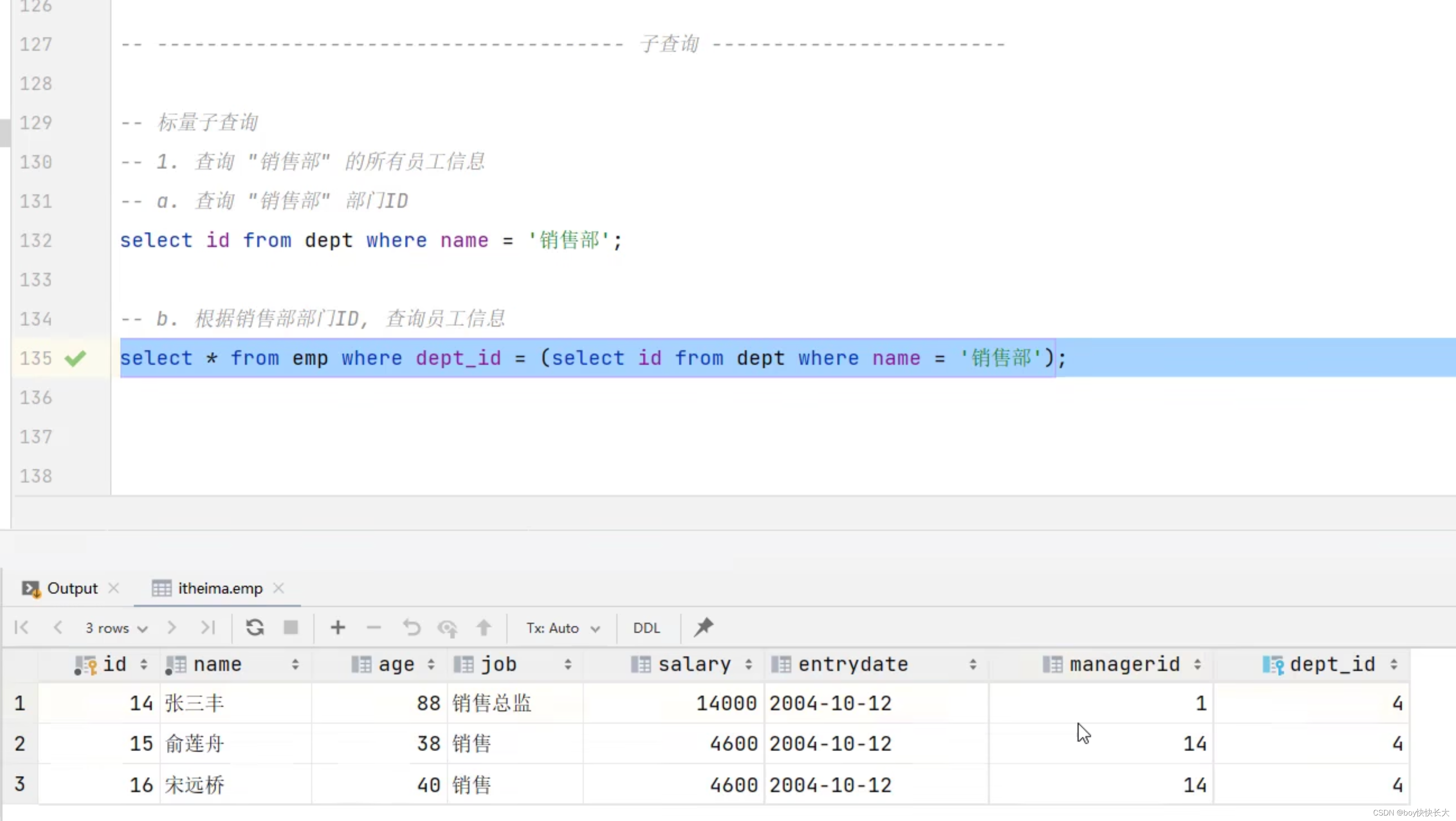Click the navigate to last page button
The image size is (1456, 821).
click(207, 628)
